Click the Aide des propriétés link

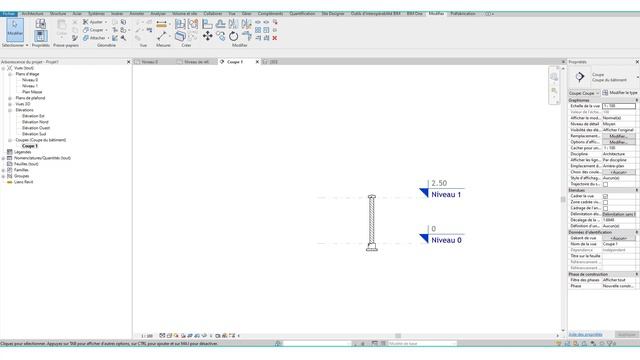pos(585,335)
